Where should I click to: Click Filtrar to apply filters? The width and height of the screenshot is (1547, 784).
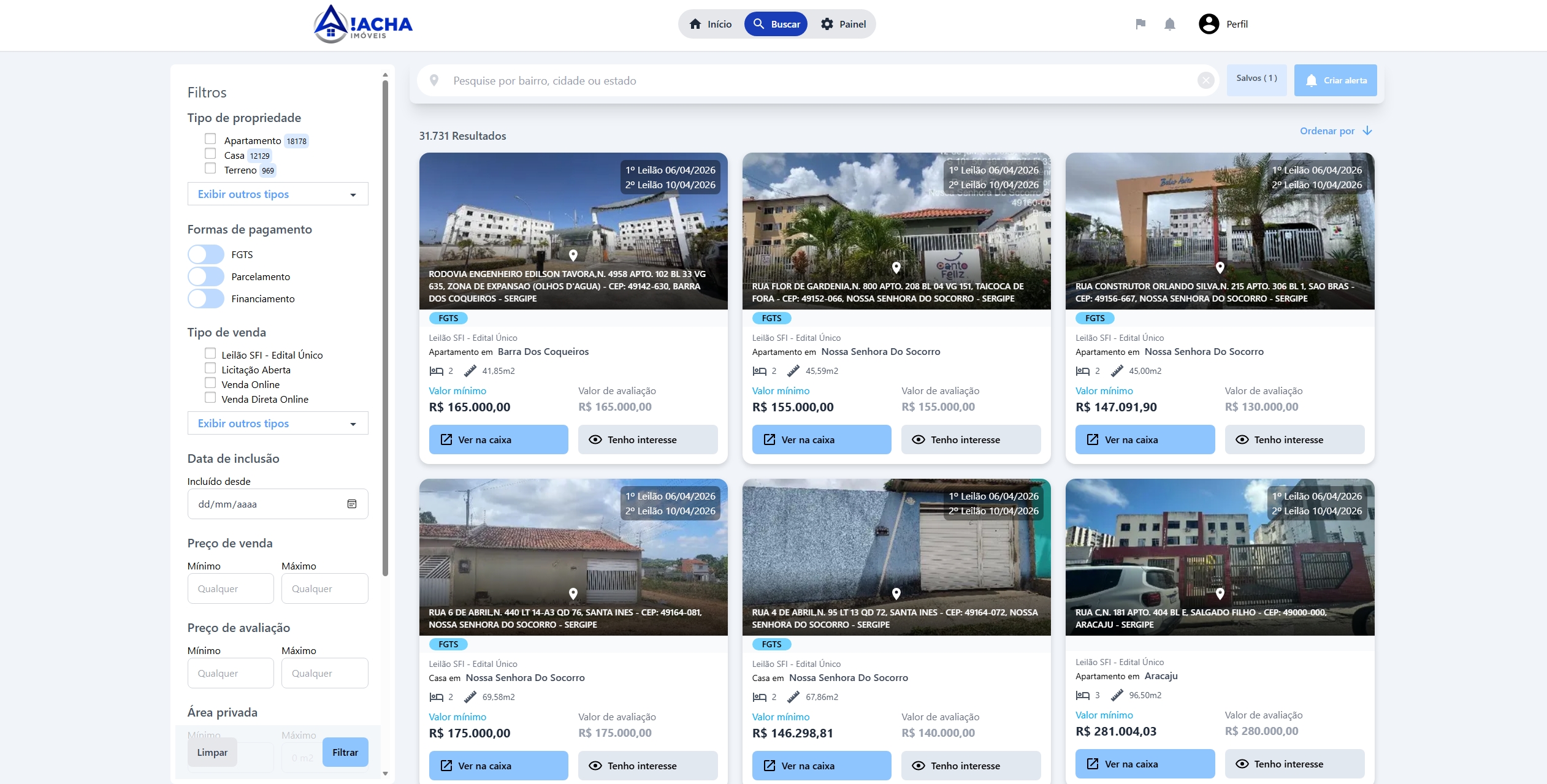[x=345, y=752]
